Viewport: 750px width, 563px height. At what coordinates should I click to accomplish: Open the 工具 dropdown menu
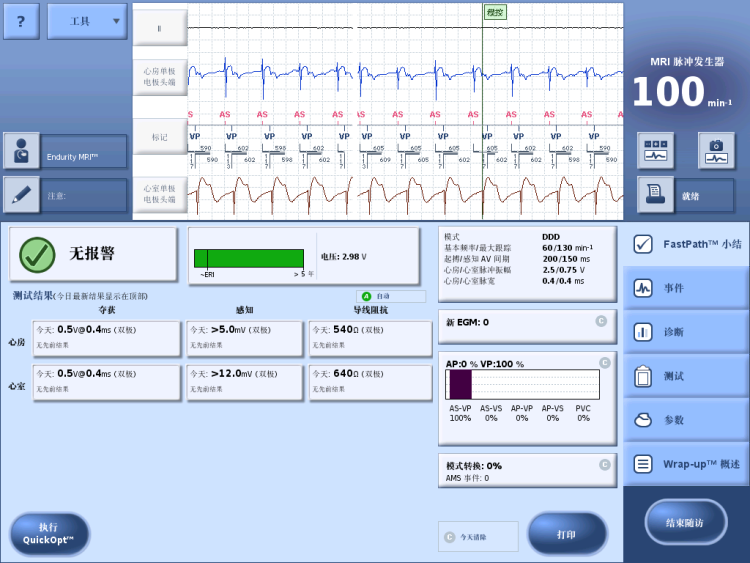click(87, 21)
